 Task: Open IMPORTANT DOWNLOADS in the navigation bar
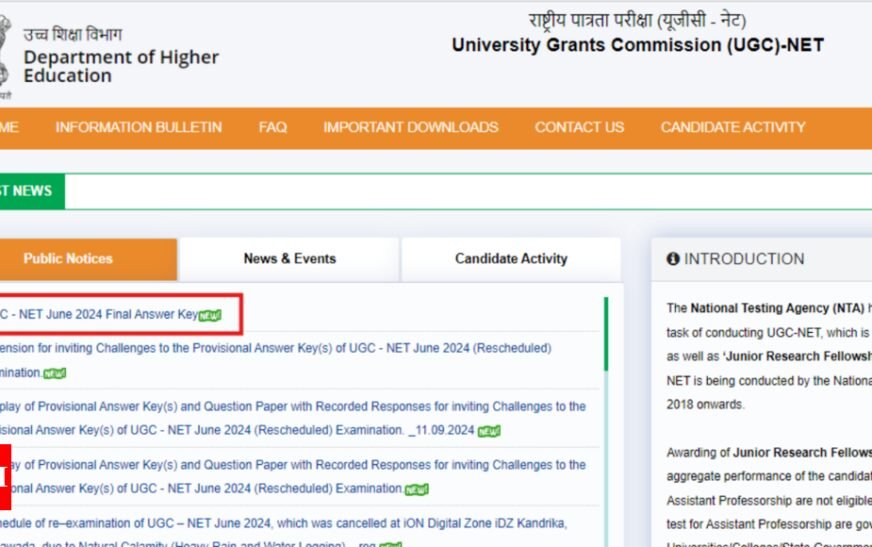[410, 127]
